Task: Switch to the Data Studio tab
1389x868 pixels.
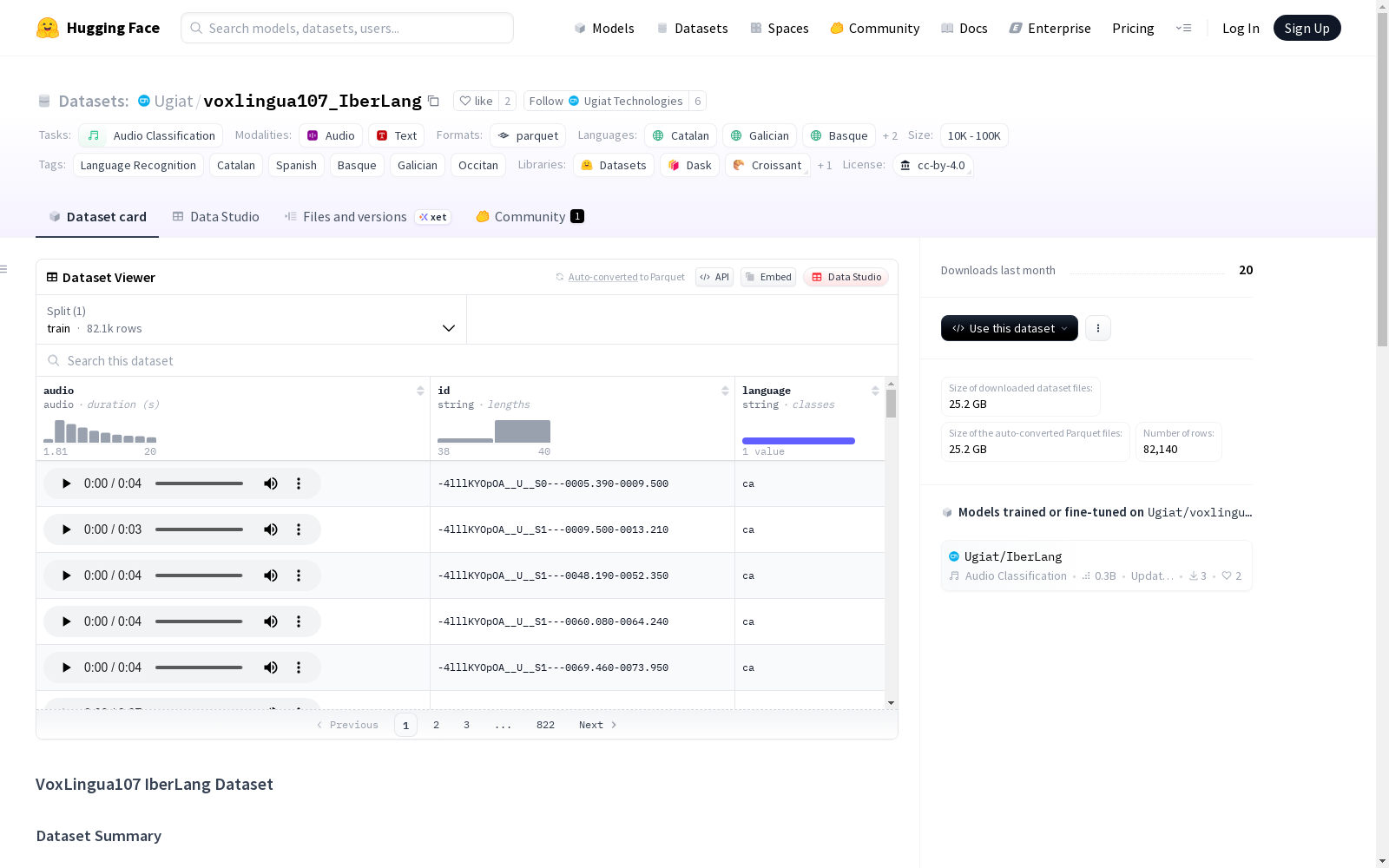Action: (215, 217)
